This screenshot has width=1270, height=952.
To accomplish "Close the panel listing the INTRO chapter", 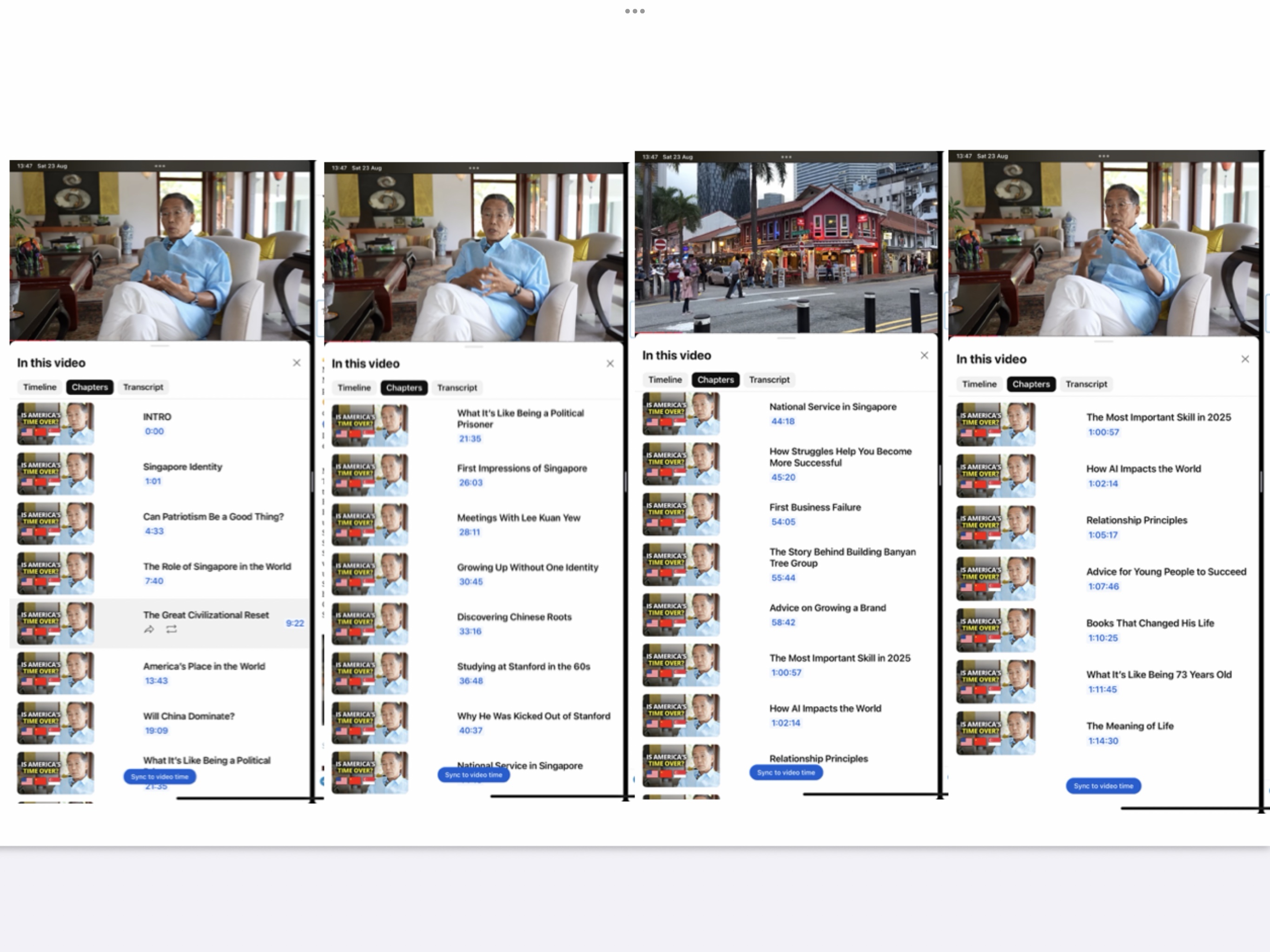I will coord(296,362).
